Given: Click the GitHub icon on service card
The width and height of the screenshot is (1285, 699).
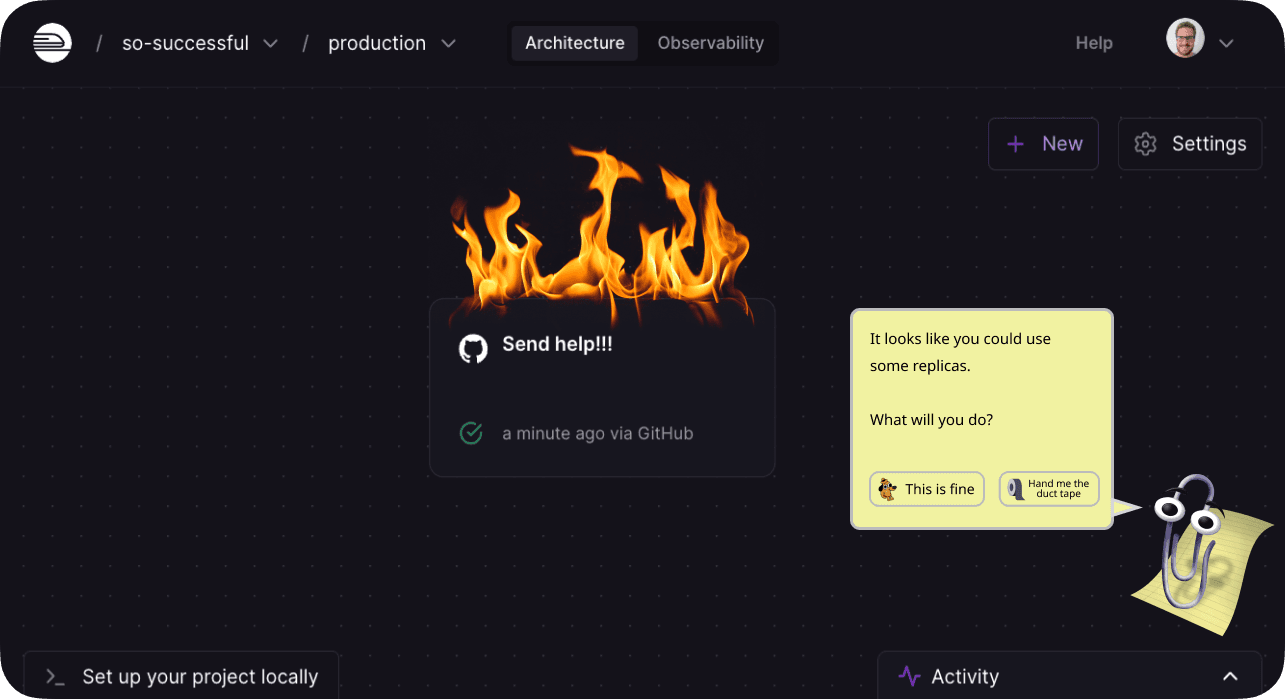Looking at the screenshot, I should tap(473, 348).
